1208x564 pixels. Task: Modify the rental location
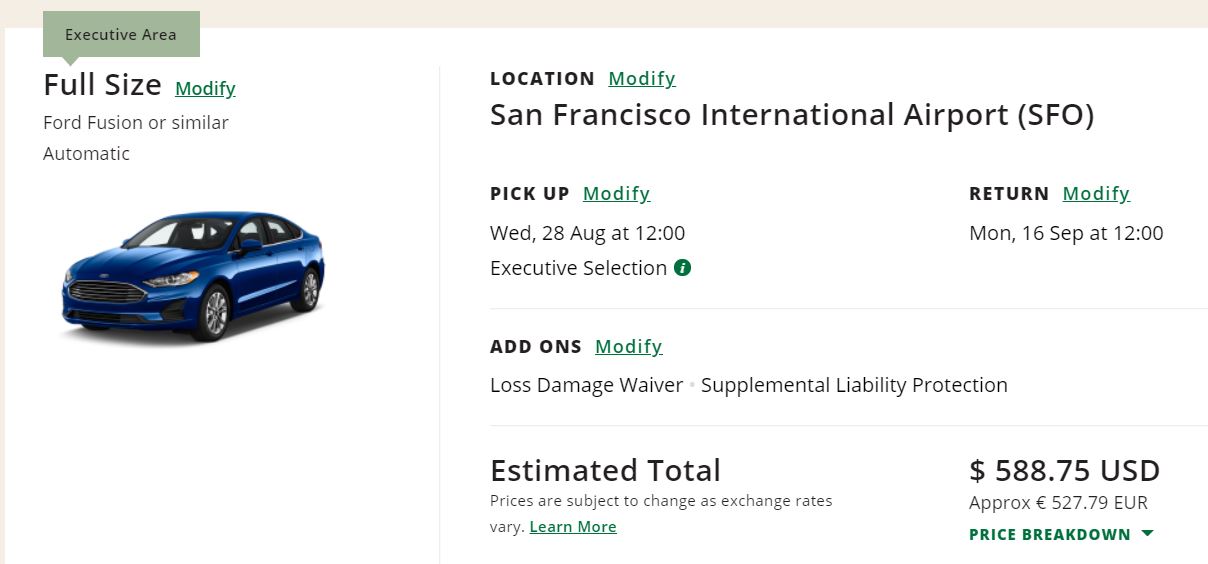coord(642,79)
